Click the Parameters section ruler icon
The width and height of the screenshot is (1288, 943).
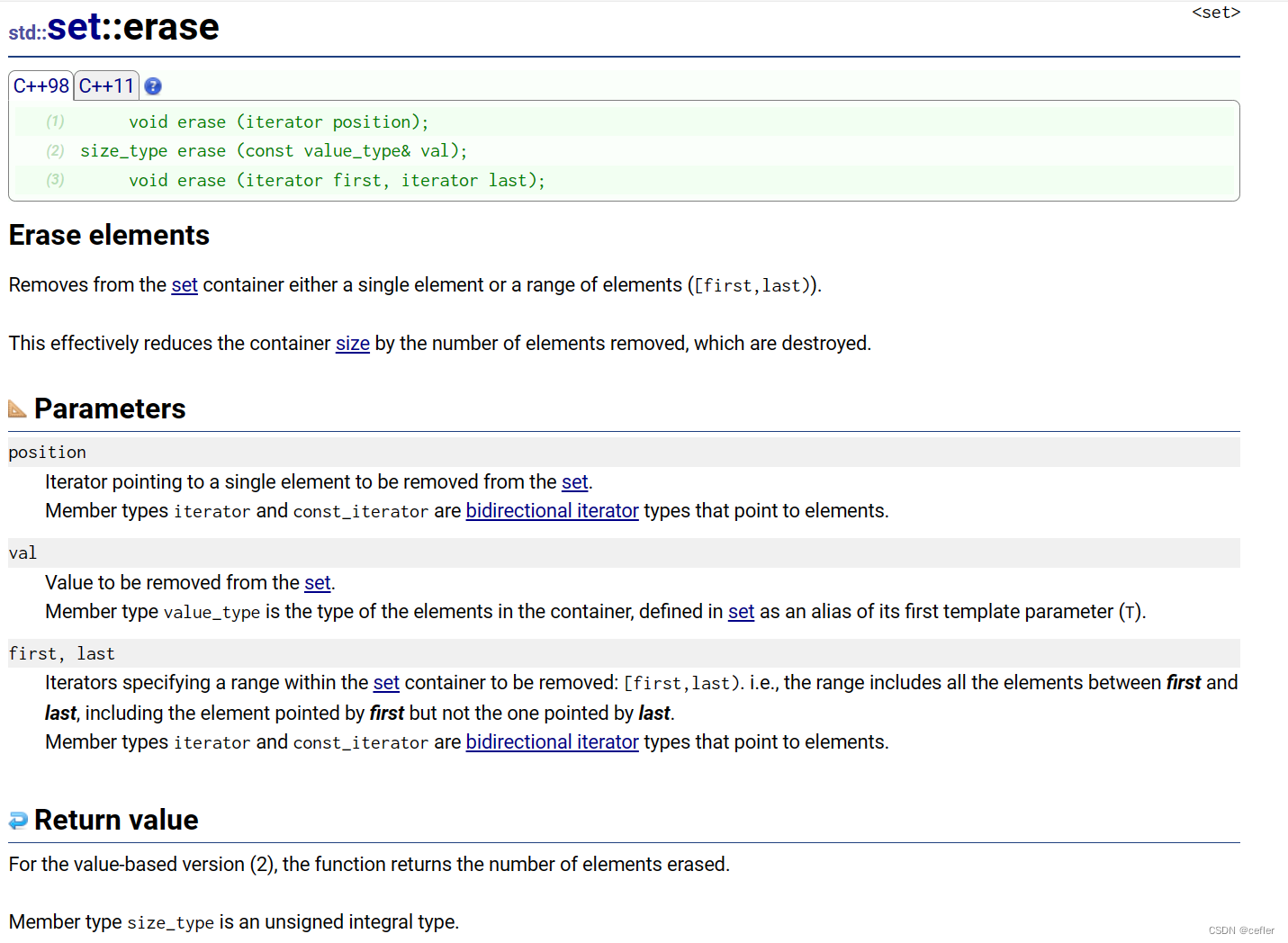[x=17, y=409]
